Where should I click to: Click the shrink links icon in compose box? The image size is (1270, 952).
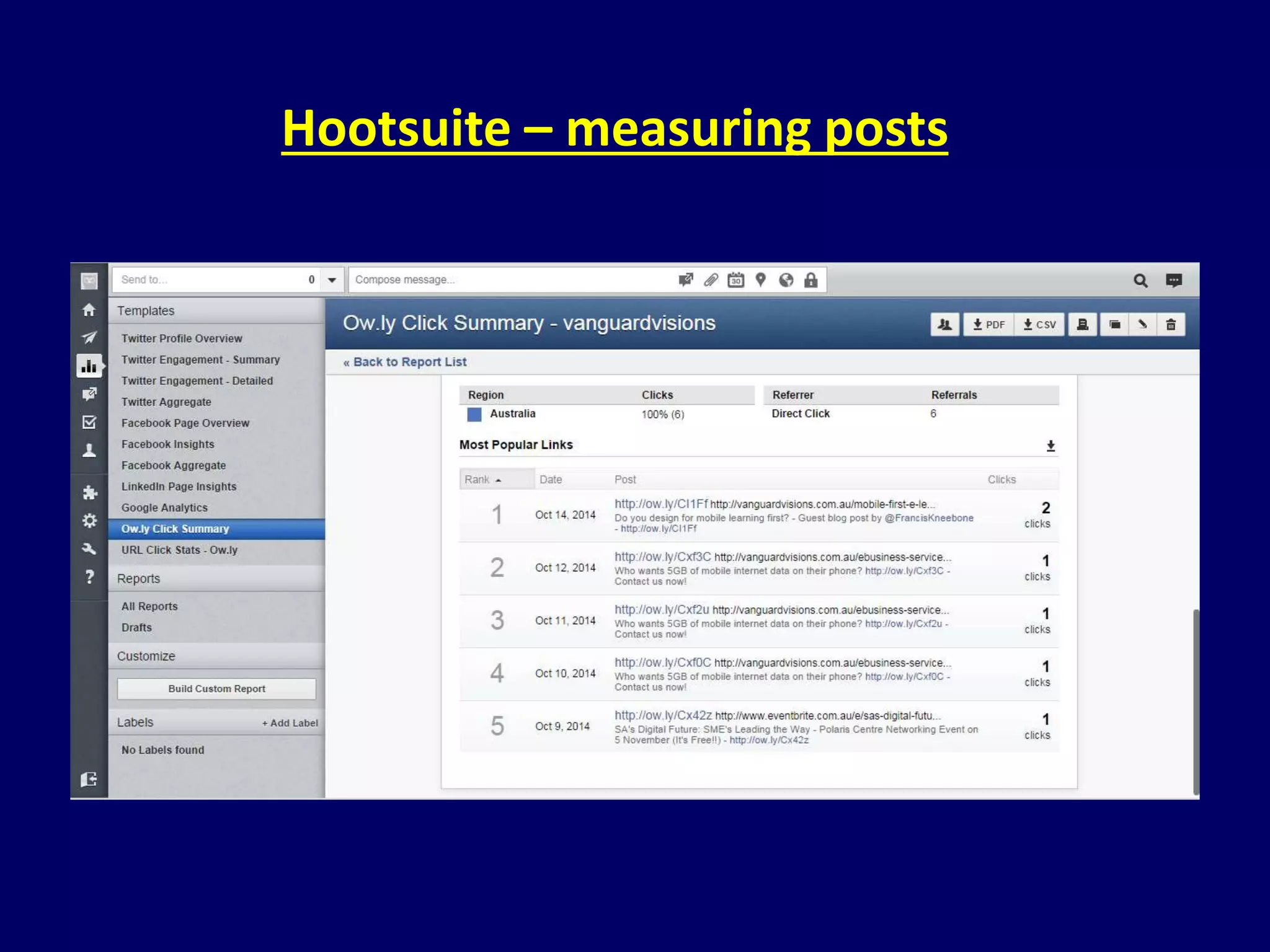[685, 280]
